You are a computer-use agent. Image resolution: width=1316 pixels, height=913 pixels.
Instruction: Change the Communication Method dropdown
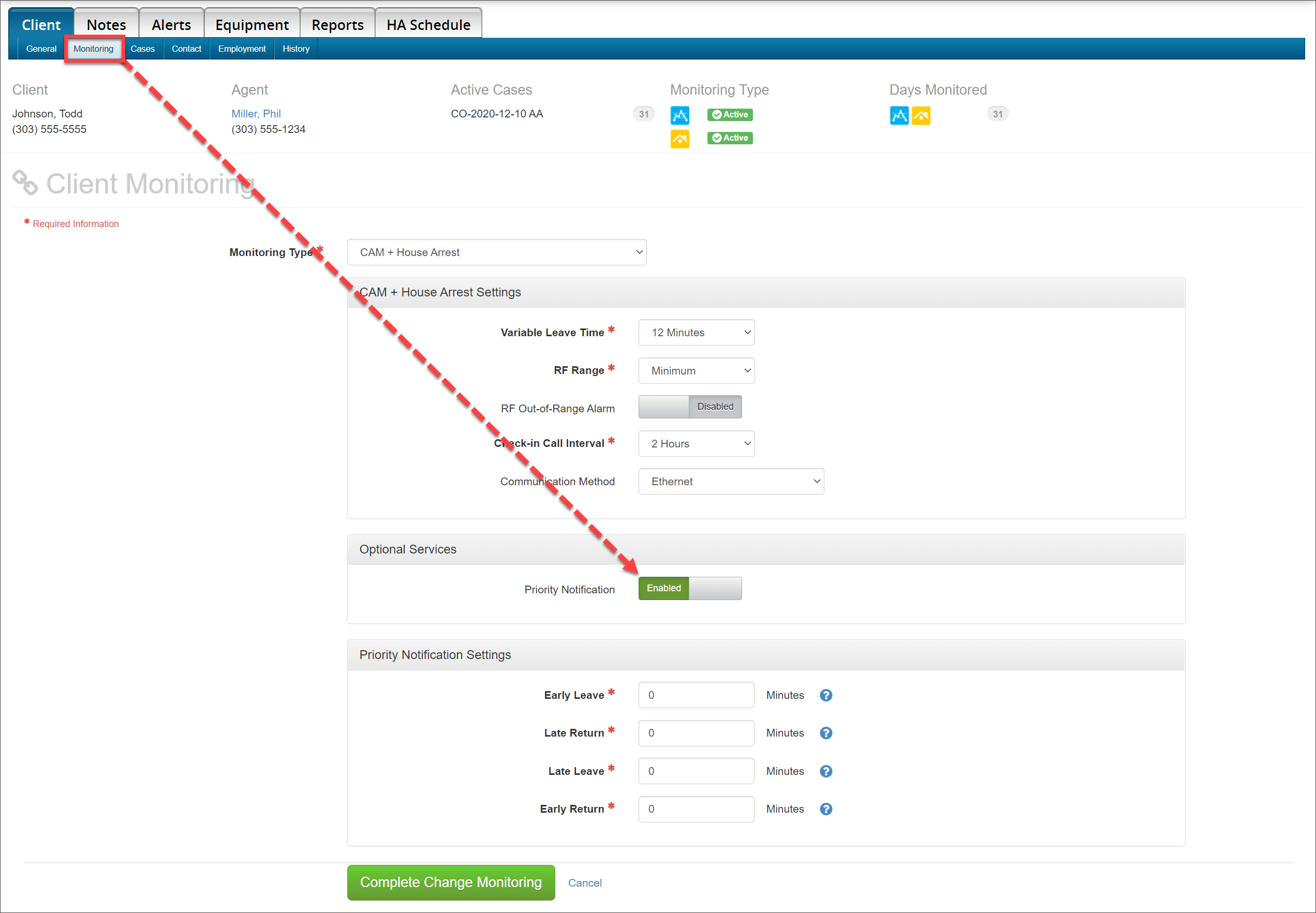(731, 481)
